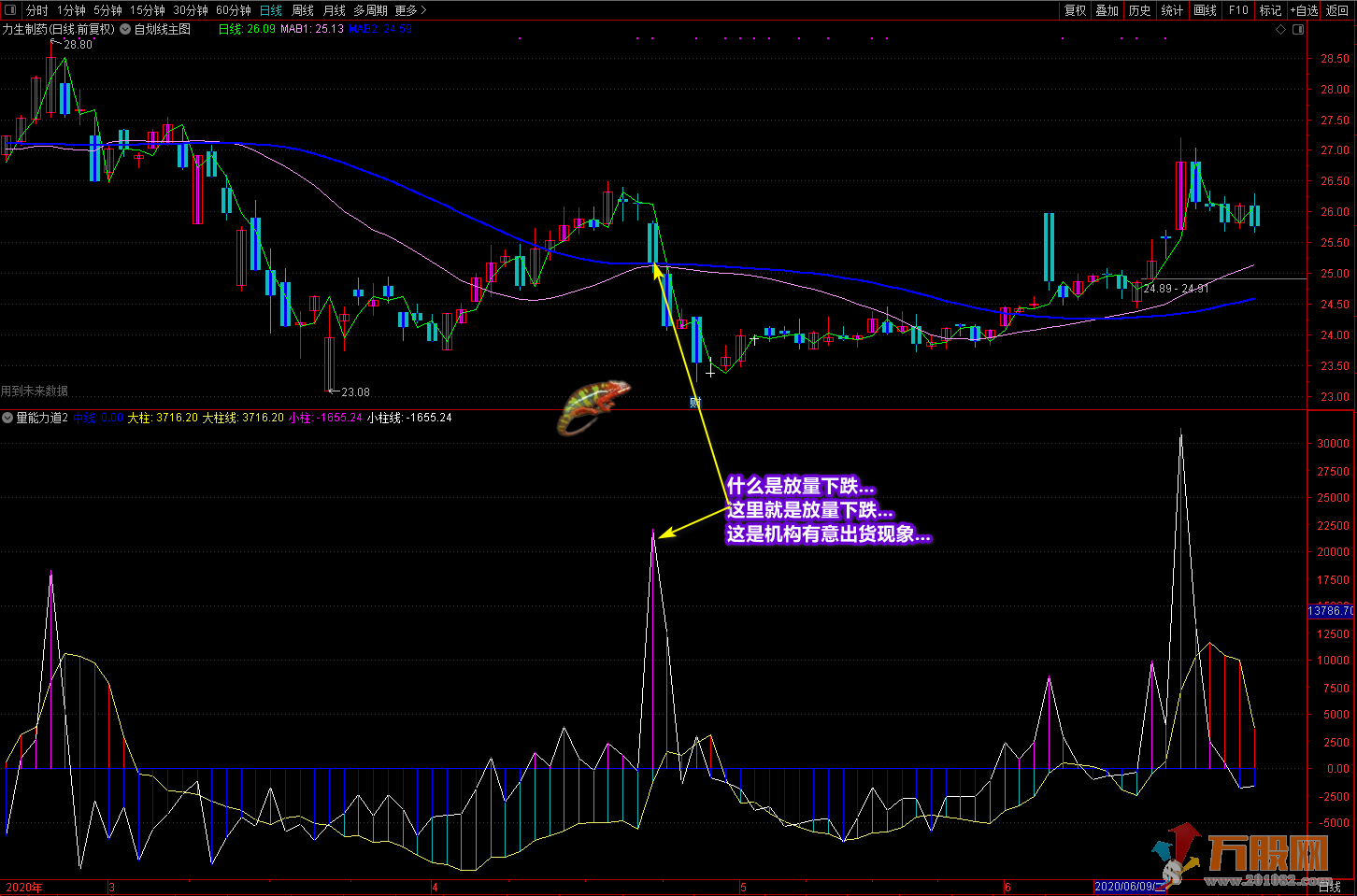Image resolution: width=1357 pixels, height=896 pixels.
Task: Expand the 更多 periods menu
Action: click(x=410, y=10)
